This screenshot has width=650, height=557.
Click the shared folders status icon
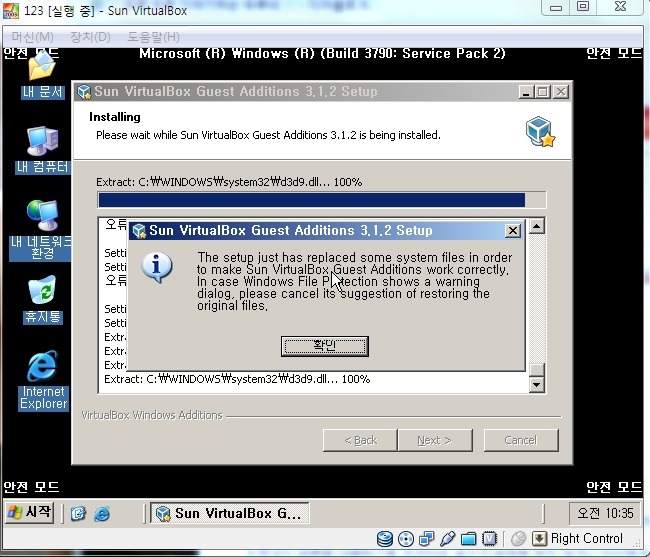(468, 539)
